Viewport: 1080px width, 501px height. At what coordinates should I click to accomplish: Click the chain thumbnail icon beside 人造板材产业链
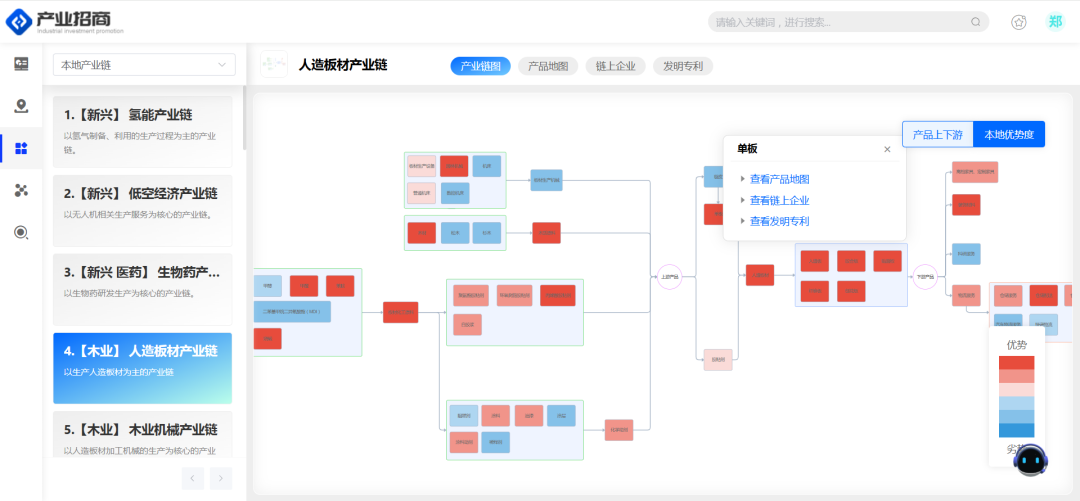(274, 64)
